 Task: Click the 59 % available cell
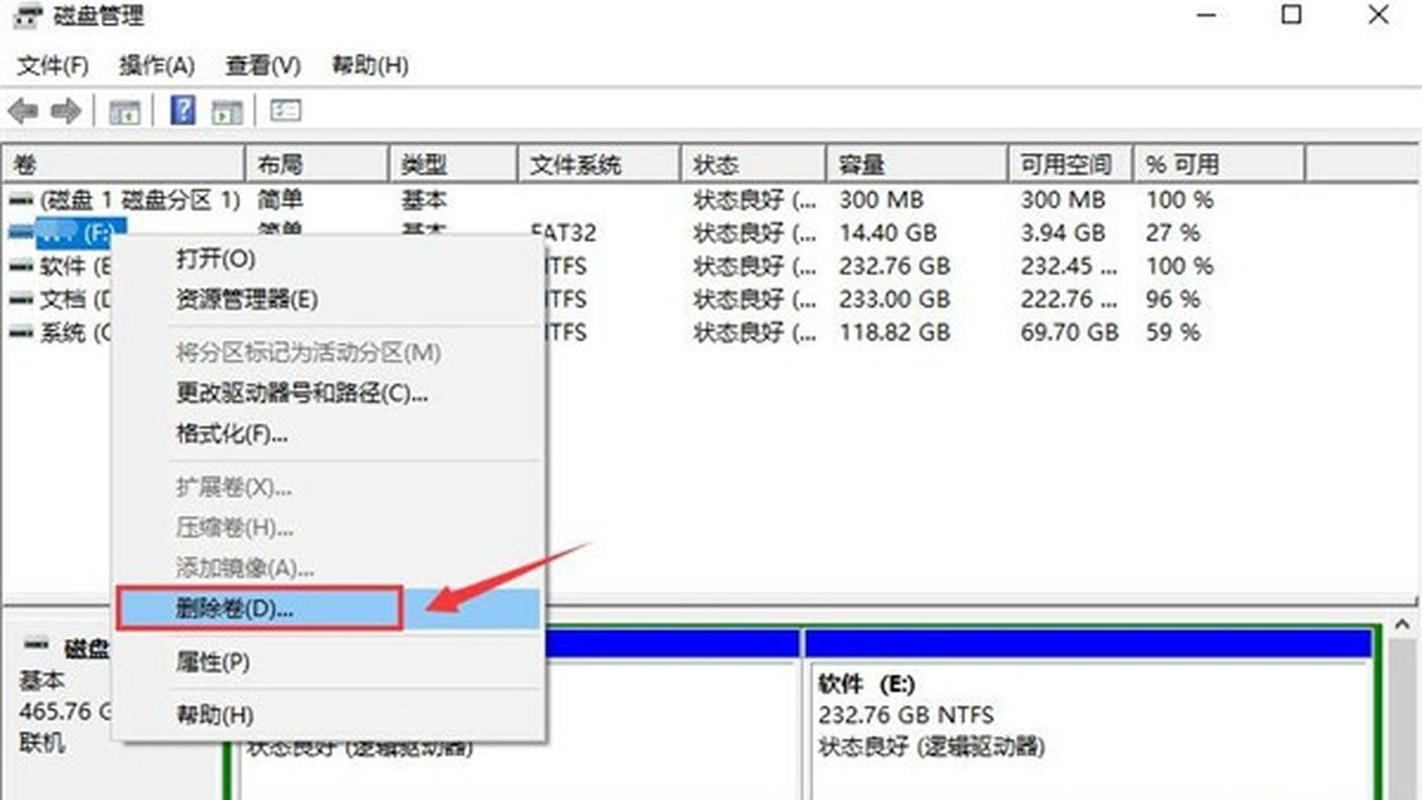(1173, 332)
